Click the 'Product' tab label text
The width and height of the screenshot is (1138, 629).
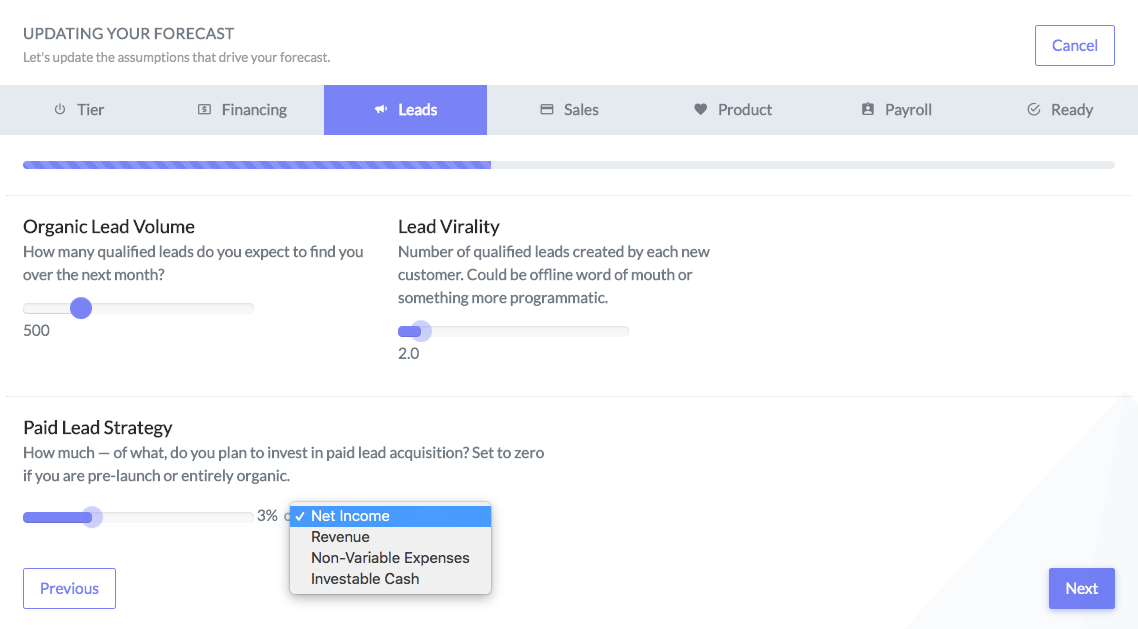pos(745,110)
